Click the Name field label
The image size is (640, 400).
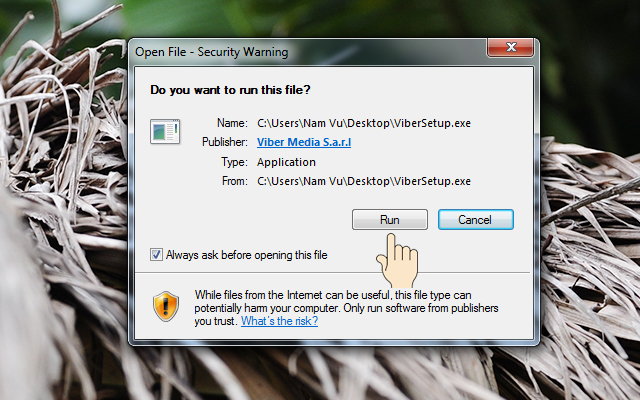(x=232, y=123)
